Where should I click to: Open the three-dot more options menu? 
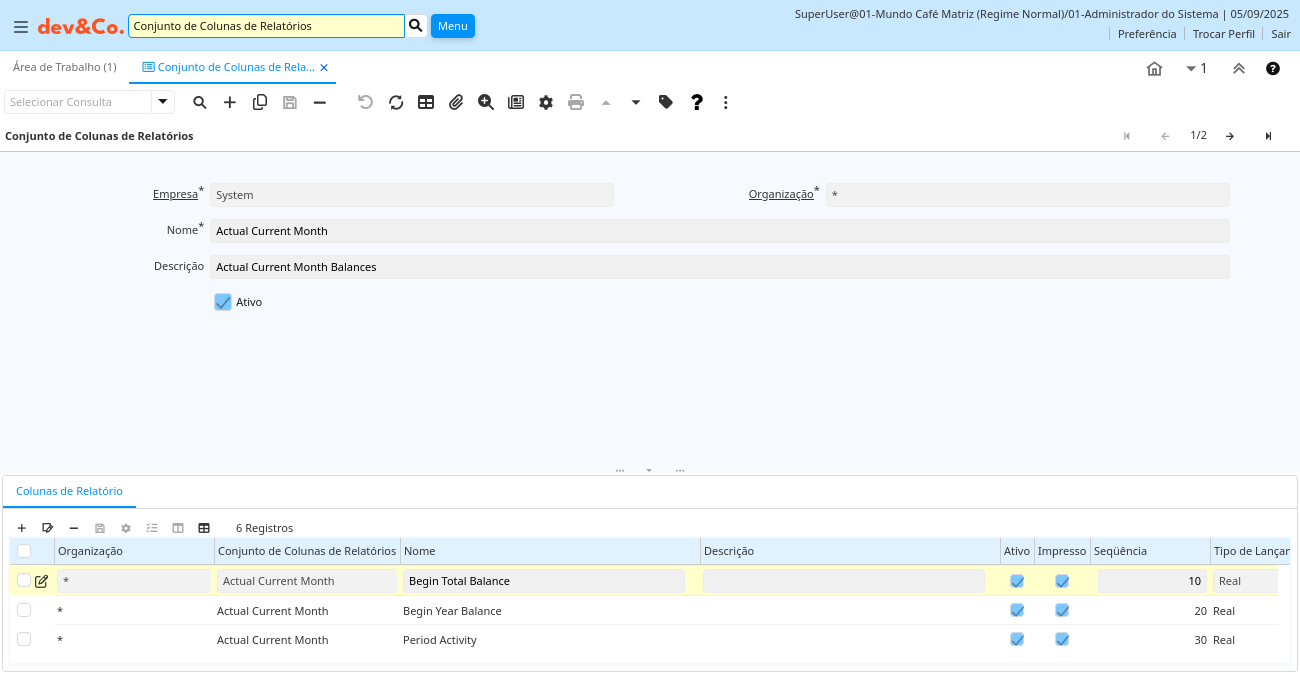(726, 102)
